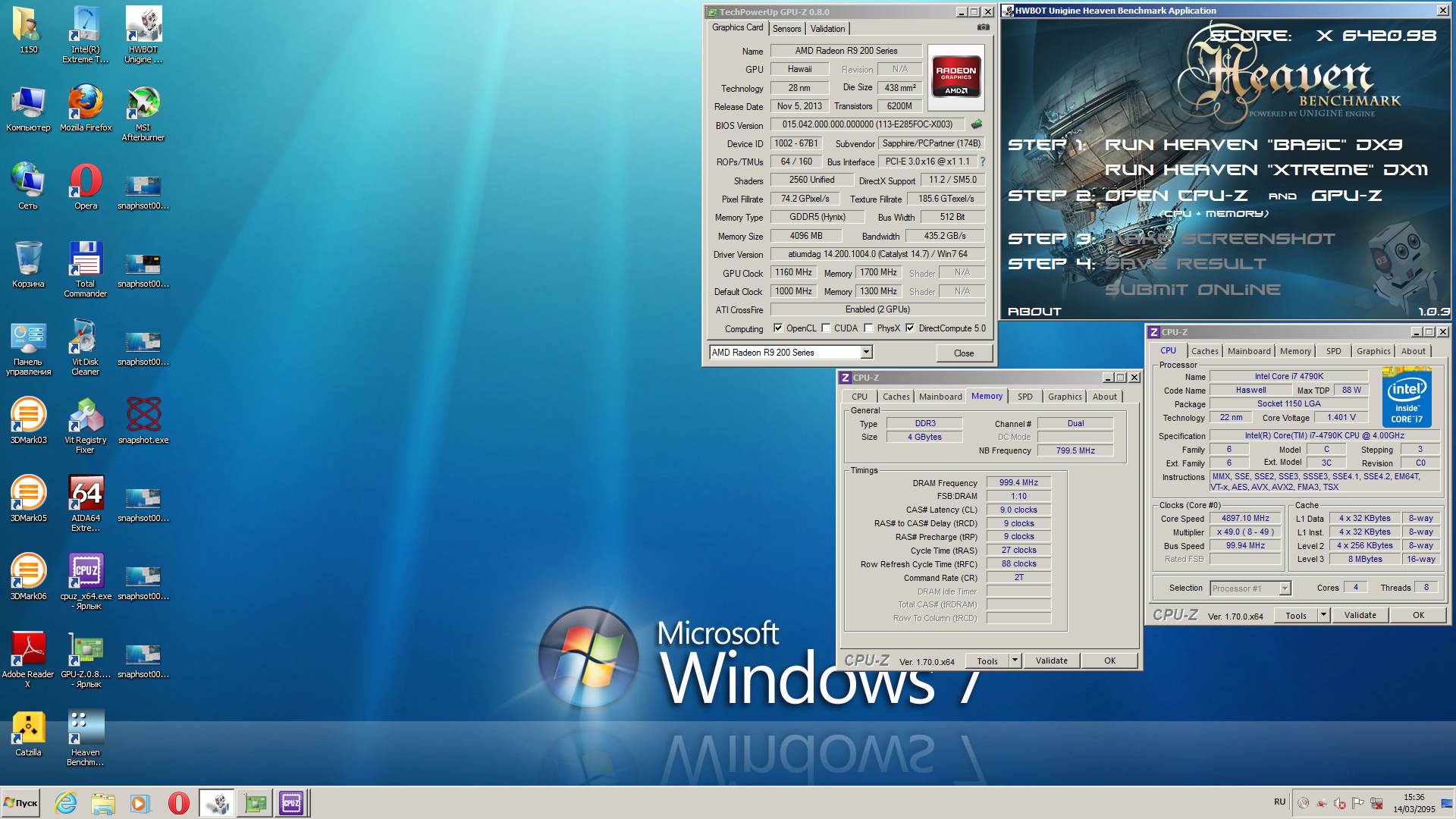Open Windows Media Player from taskbar
This screenshot has width=1456, height=819.
coord(140,803)
